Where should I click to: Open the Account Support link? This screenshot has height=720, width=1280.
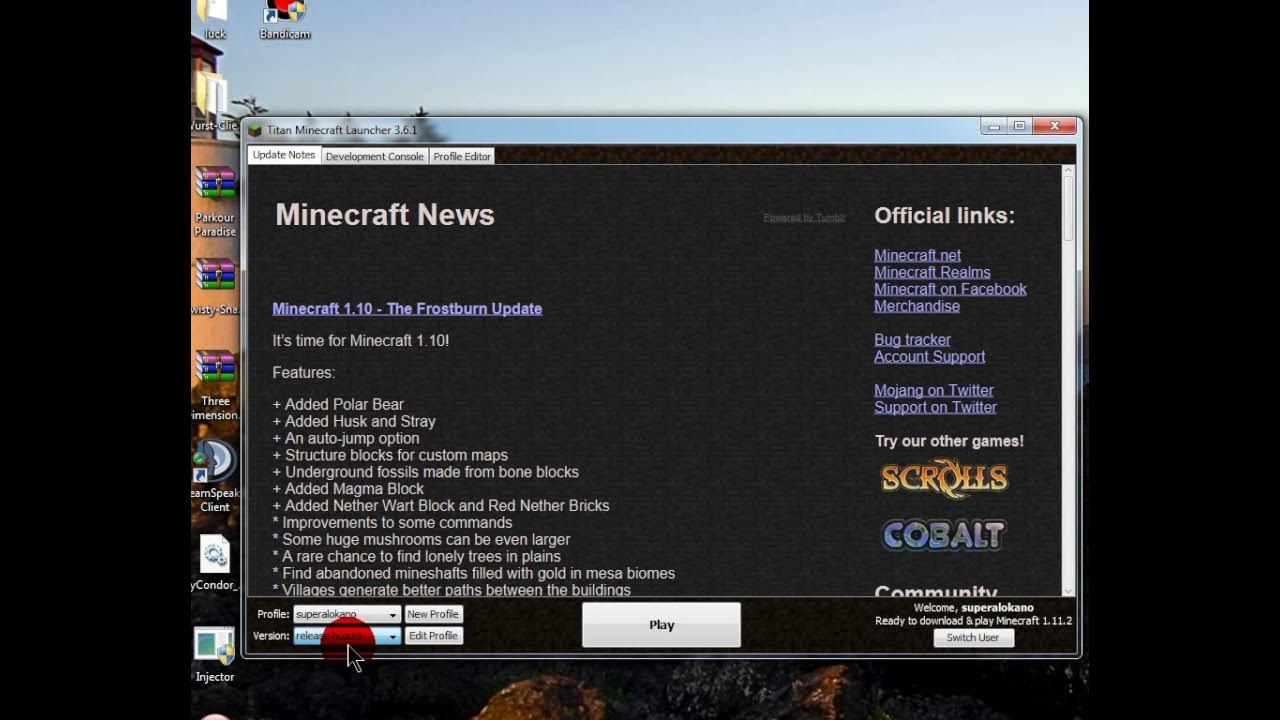[x=929, y=357]
